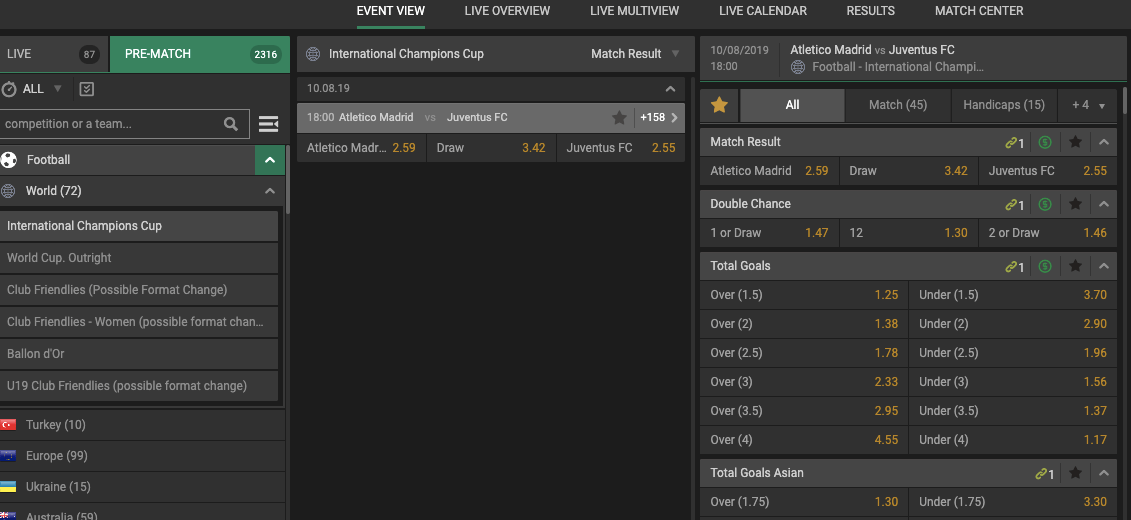Click the Europe flag icon
The height and width of the screenshot is (520, 1131).
coord(8,456)
